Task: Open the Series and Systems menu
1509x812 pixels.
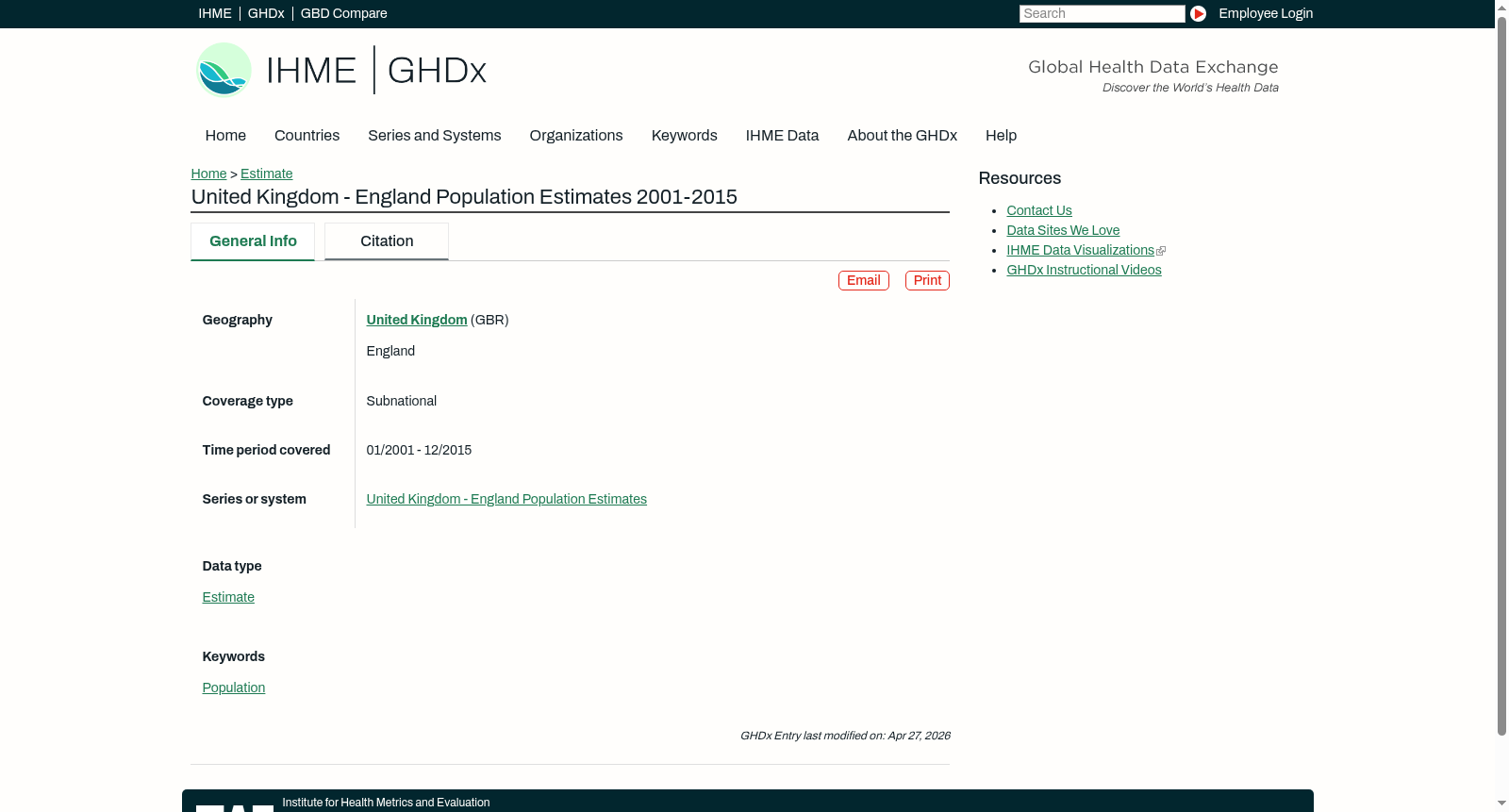Action: pos(435,136)
